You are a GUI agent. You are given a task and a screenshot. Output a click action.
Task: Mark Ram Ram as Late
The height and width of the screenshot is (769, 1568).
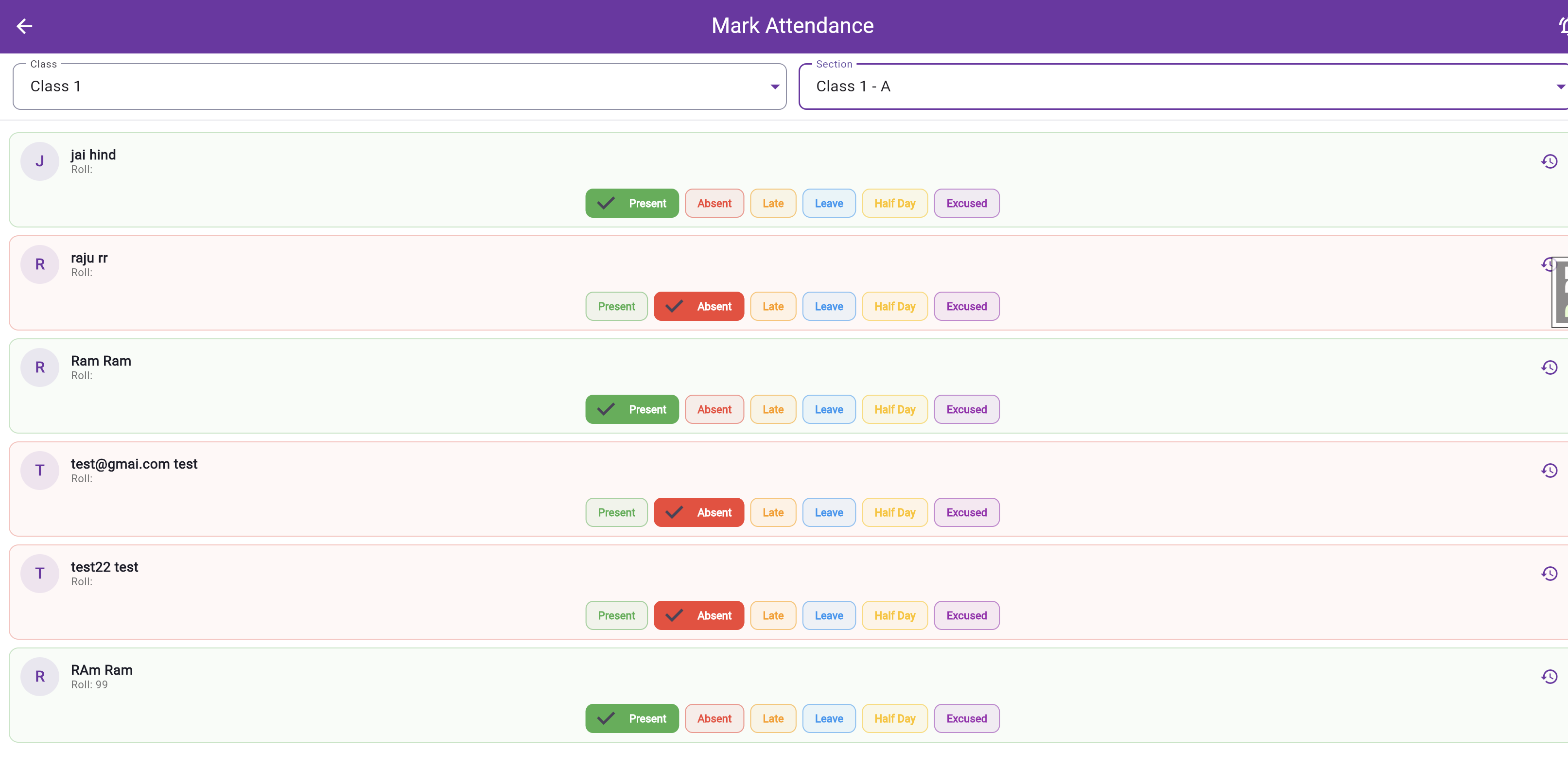click(x=773, y=409)
